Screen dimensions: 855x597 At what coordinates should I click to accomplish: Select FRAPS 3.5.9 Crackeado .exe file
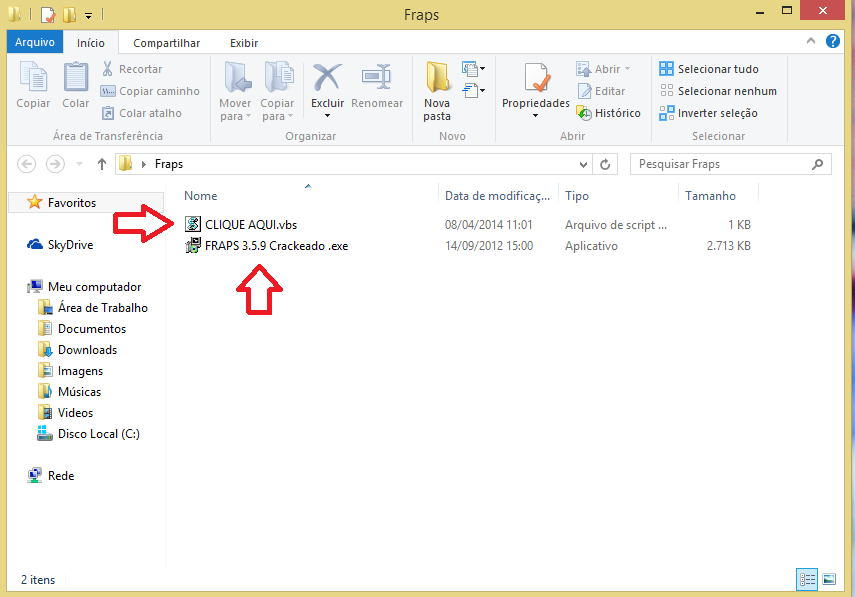click(266, 246)
